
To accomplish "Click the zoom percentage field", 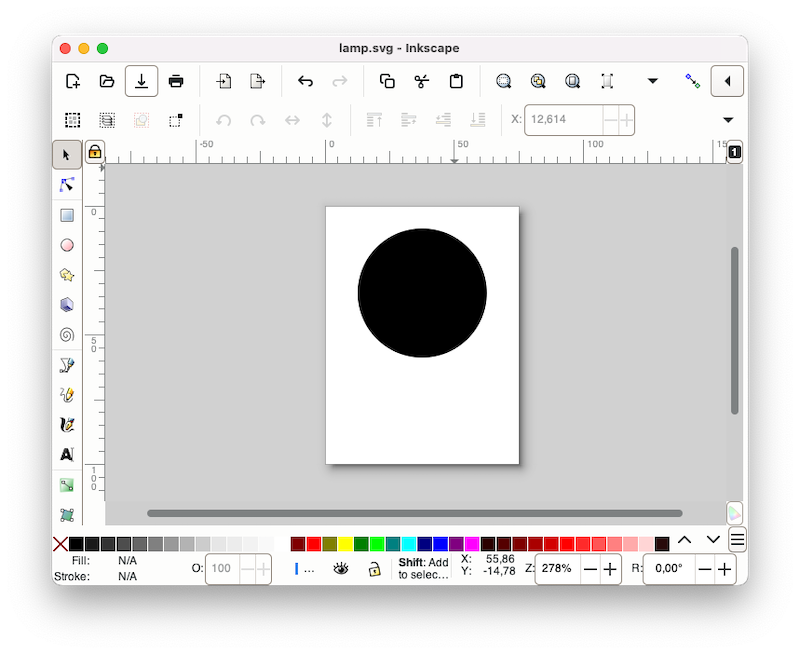I will click(x=558, y=569).
